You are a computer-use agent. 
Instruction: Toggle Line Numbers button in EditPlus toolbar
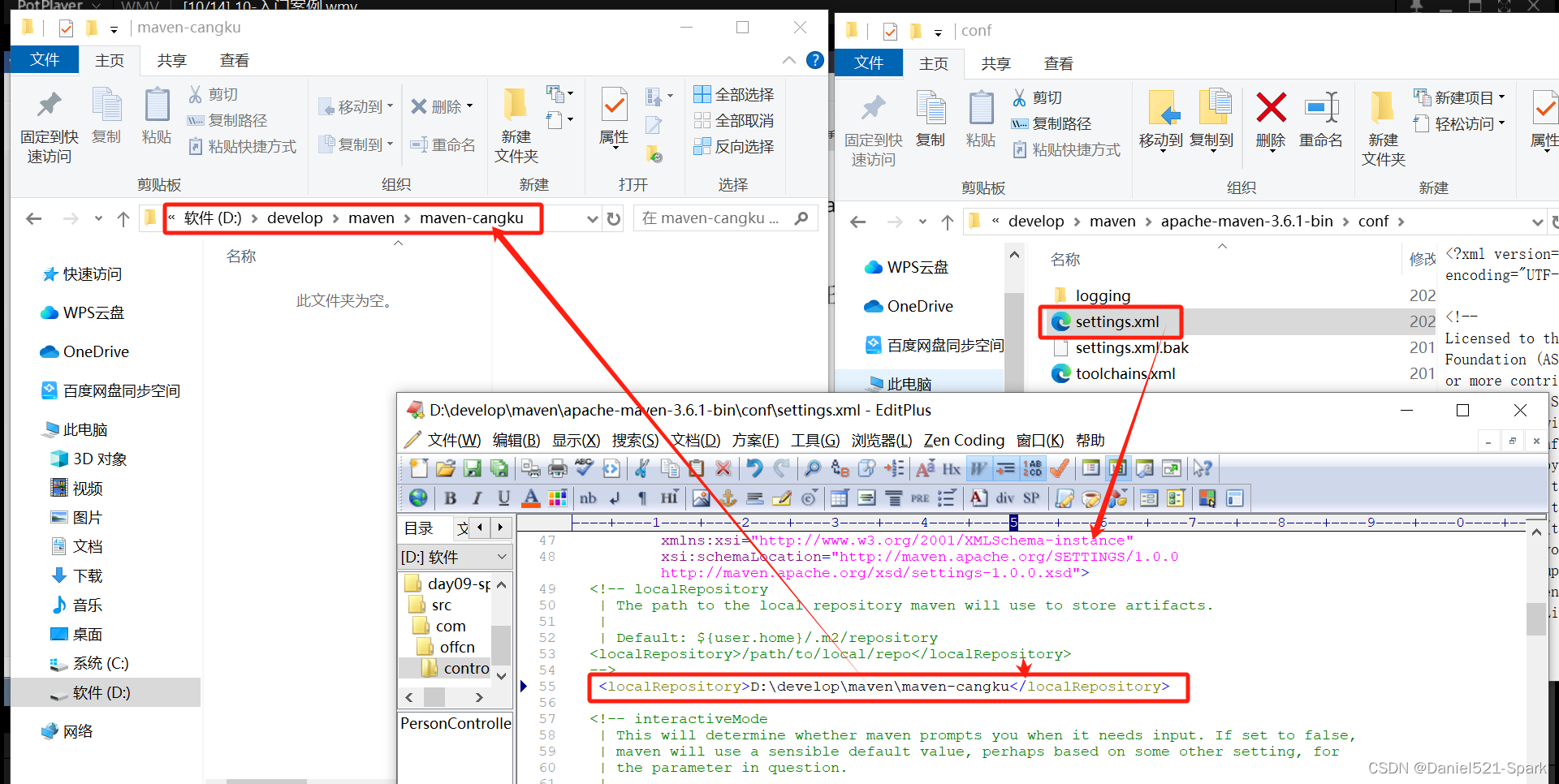pyautogui.click(x=1032, y=468)
